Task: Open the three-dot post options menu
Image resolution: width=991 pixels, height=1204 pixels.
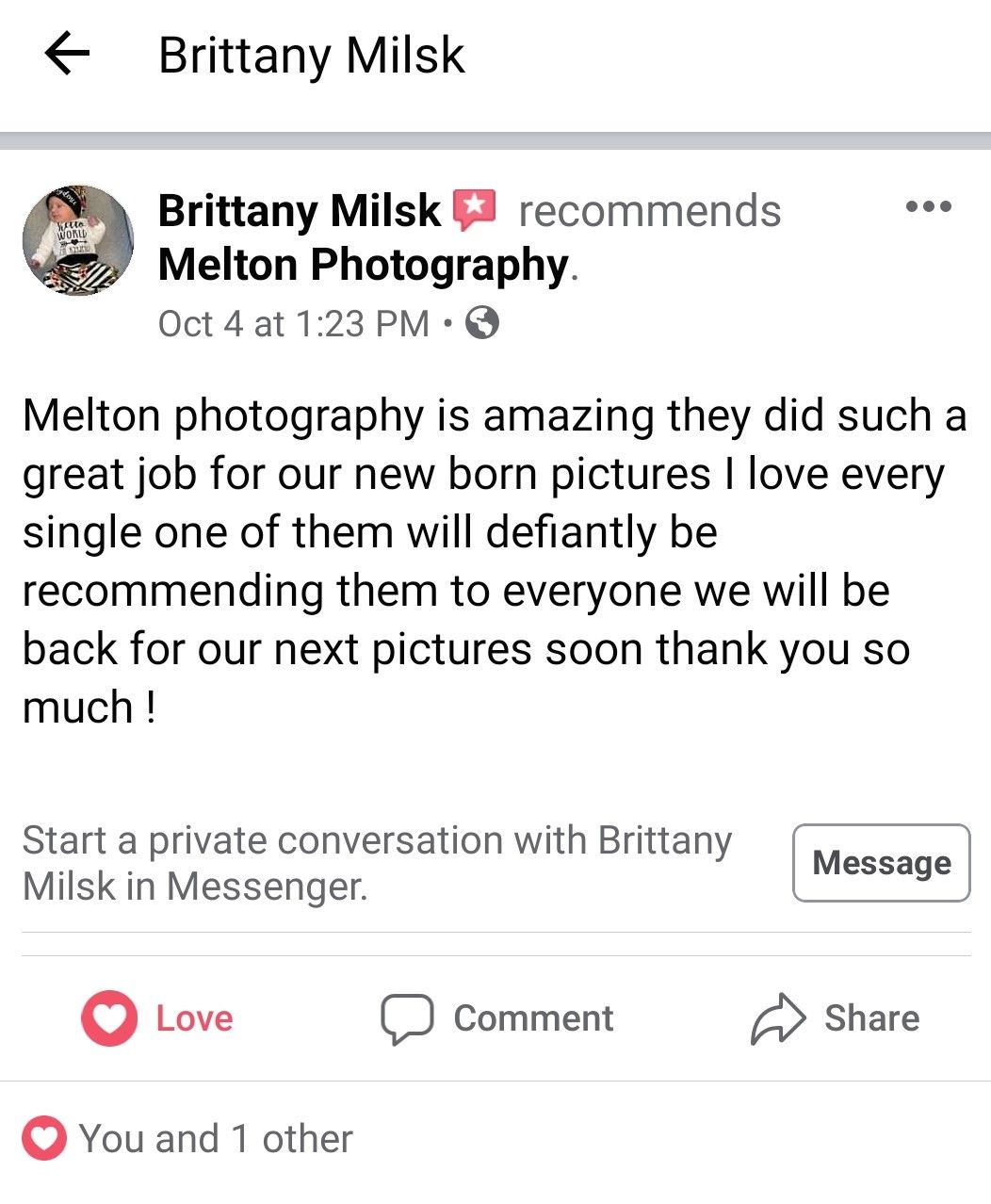Action: point(928,206)
